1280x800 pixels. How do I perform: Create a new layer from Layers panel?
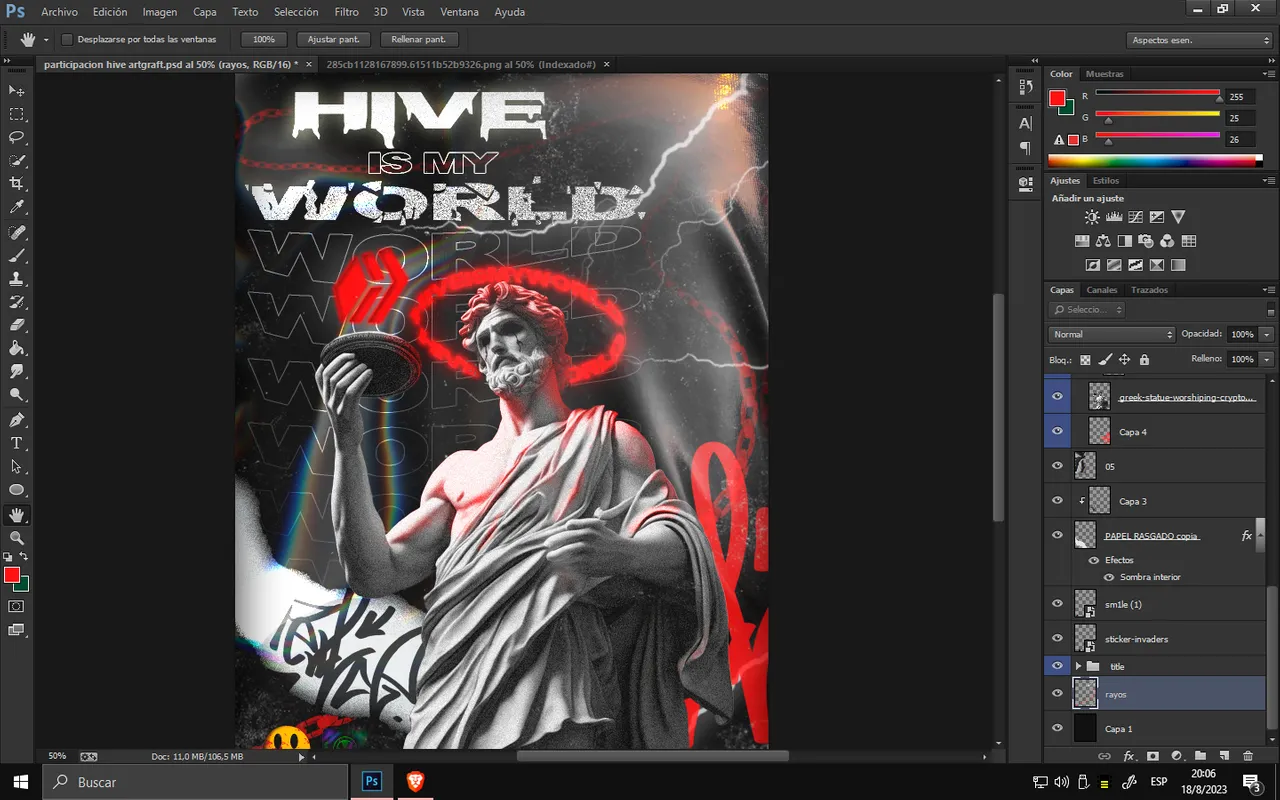coord(1223,756)
